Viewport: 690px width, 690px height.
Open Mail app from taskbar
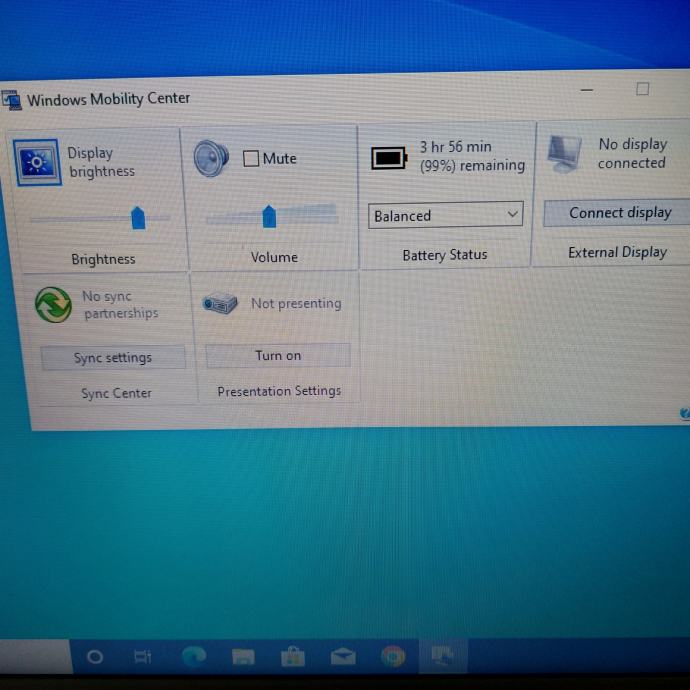(x=343, y=657)
